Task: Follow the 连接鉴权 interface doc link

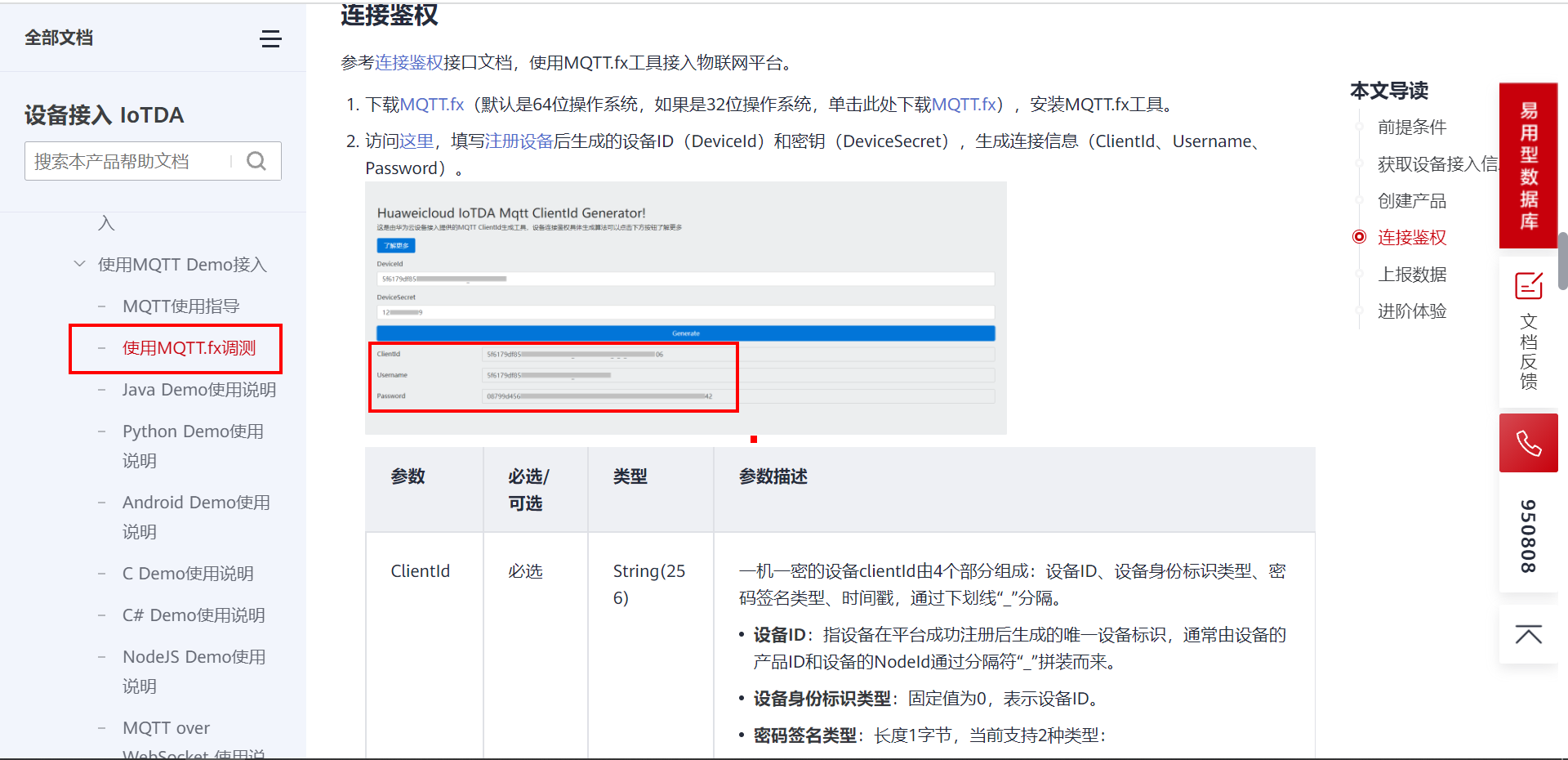Action: click(x=408, y=63)
